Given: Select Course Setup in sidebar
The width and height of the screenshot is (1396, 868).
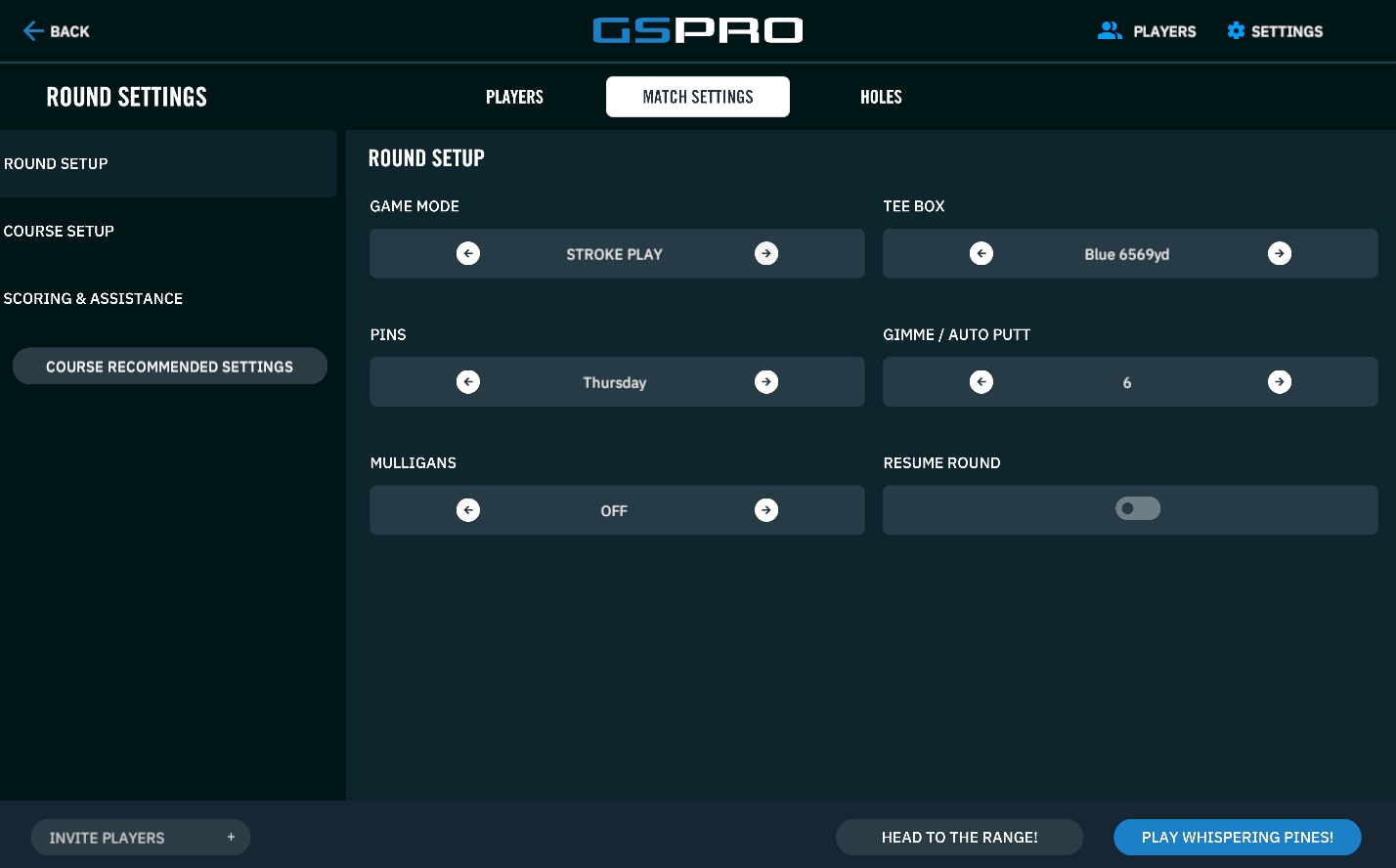Looking at the screenshot, I should (x=59, y=232).
